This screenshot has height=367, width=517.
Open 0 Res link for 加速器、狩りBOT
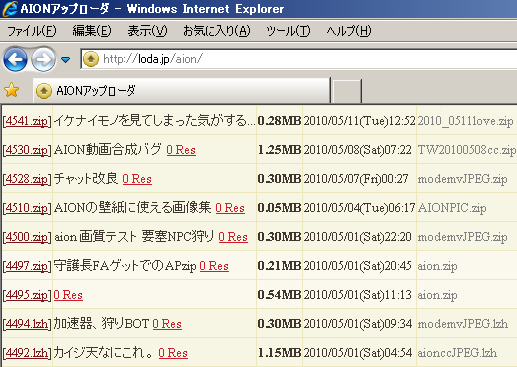(x=167, y=324)
